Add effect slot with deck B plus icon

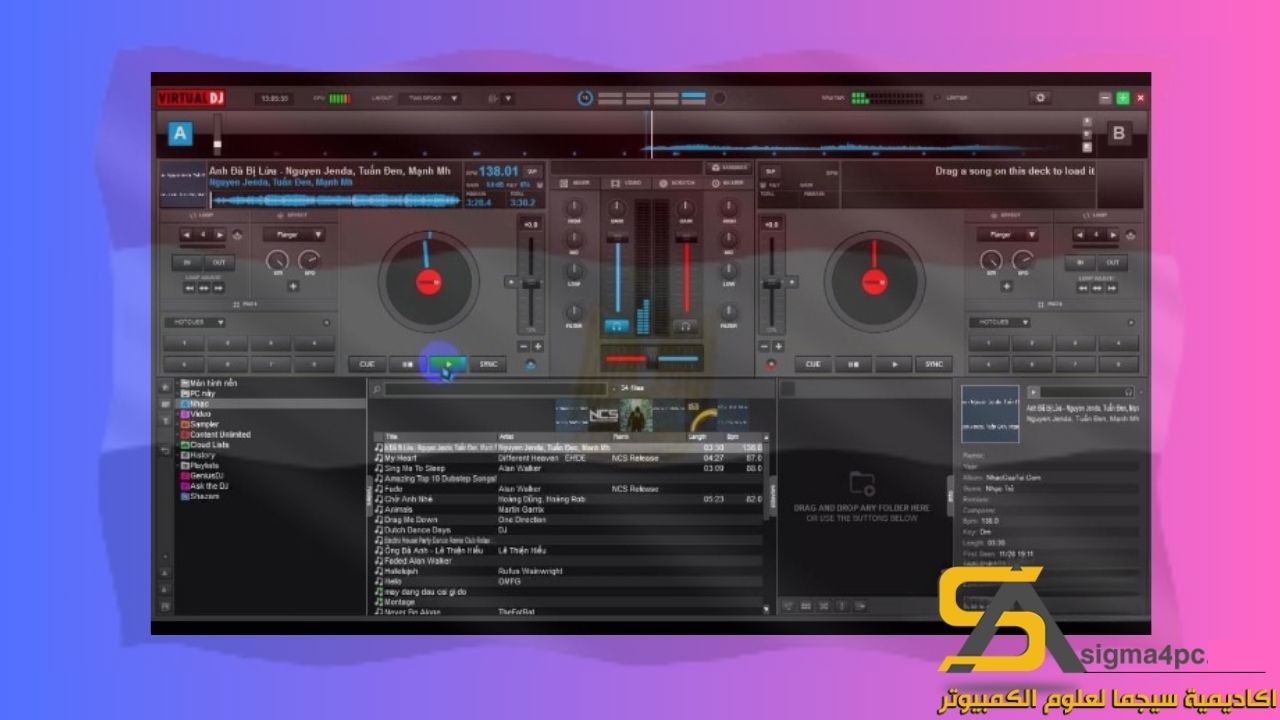click(x=1007, y=286)
